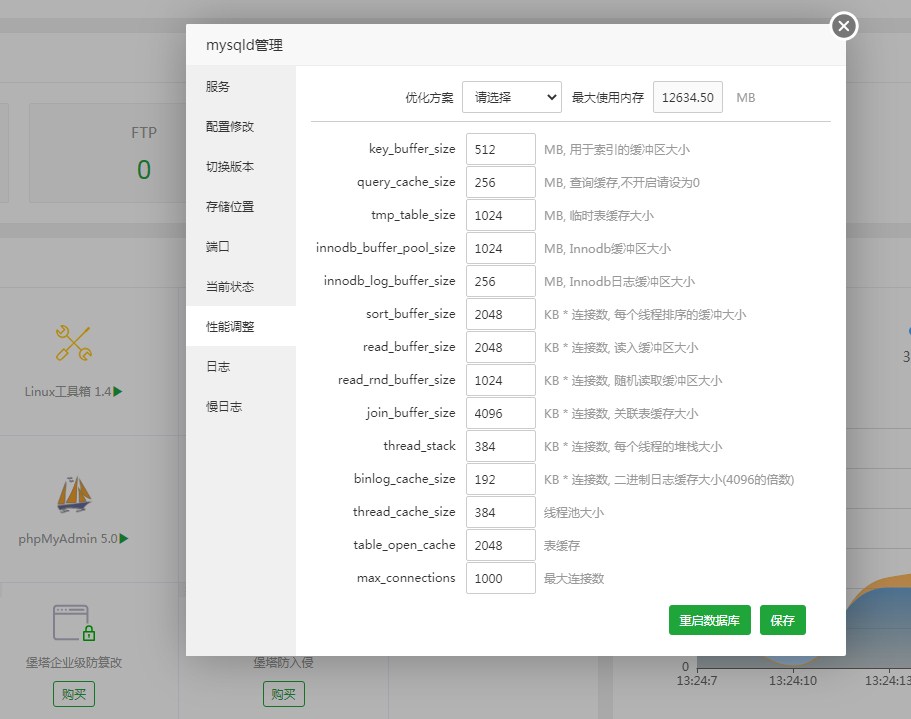Click the 重启数据库 button
Image resolution: width=911 pixels, height=719 pixels.
tap(709, 620)
